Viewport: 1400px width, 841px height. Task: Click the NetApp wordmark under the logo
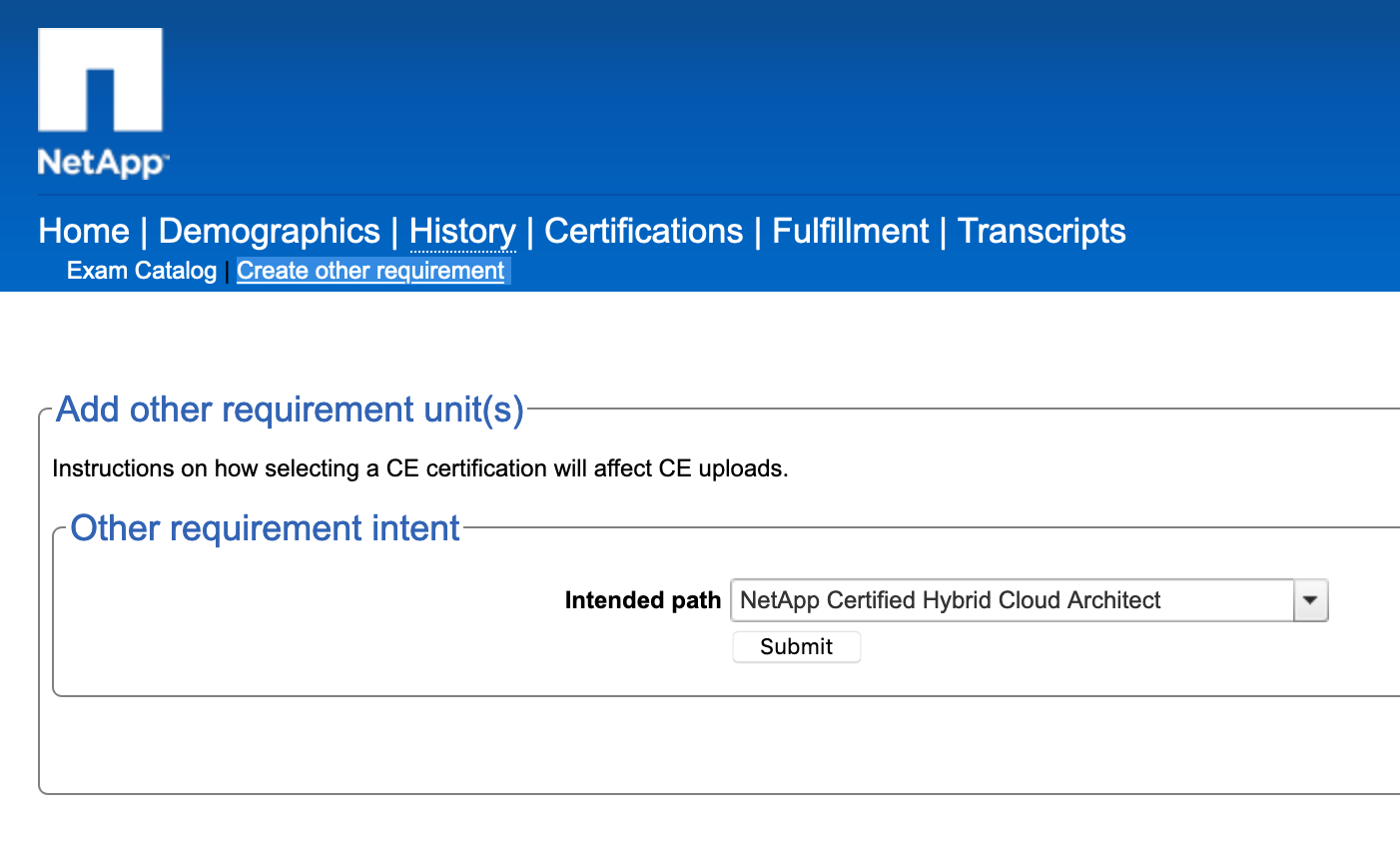pos(102,163)
